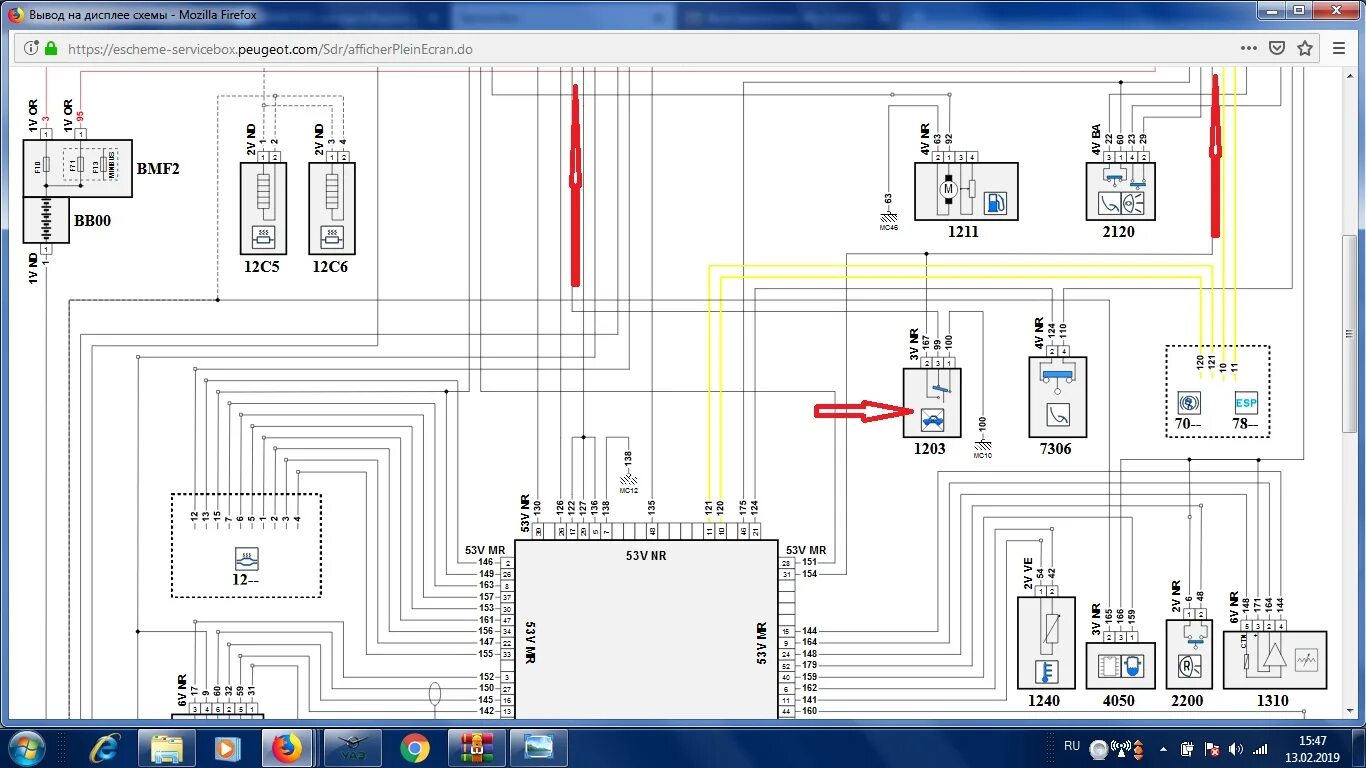Click the 78-- ESP symbol

click(1245, 403)
